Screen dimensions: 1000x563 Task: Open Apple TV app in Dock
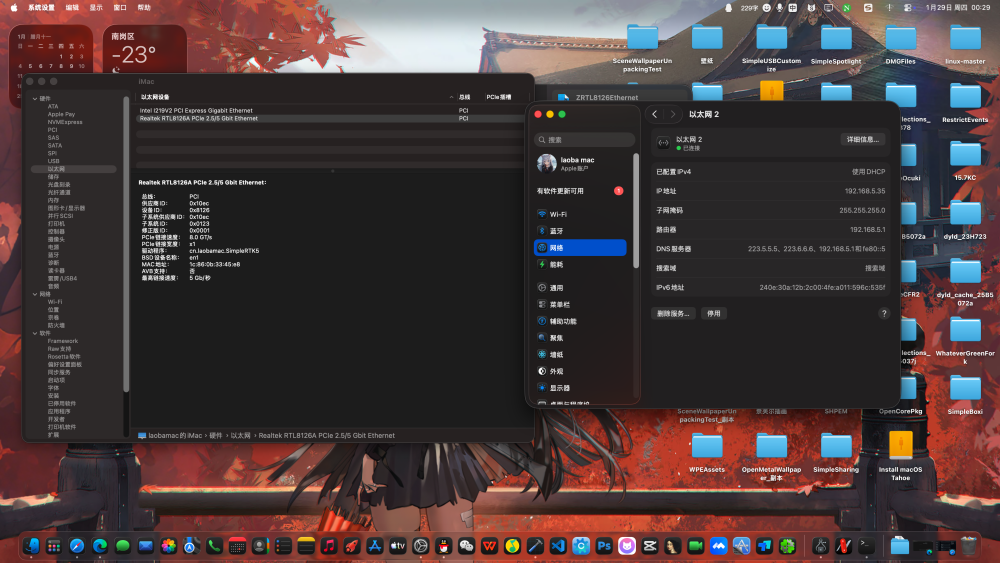pyautogui.click(x=397, y=546)
